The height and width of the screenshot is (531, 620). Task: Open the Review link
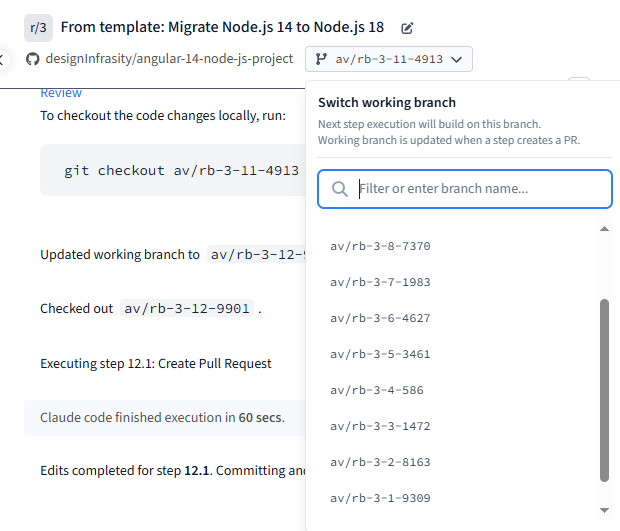point(61,93)
